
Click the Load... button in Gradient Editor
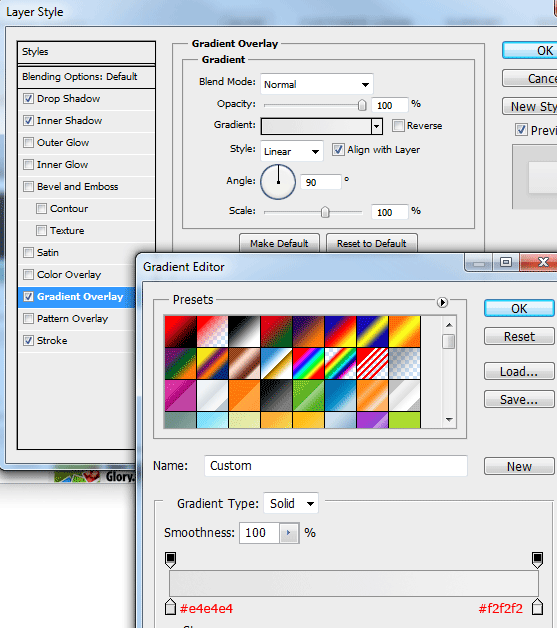tap(519, 371)
